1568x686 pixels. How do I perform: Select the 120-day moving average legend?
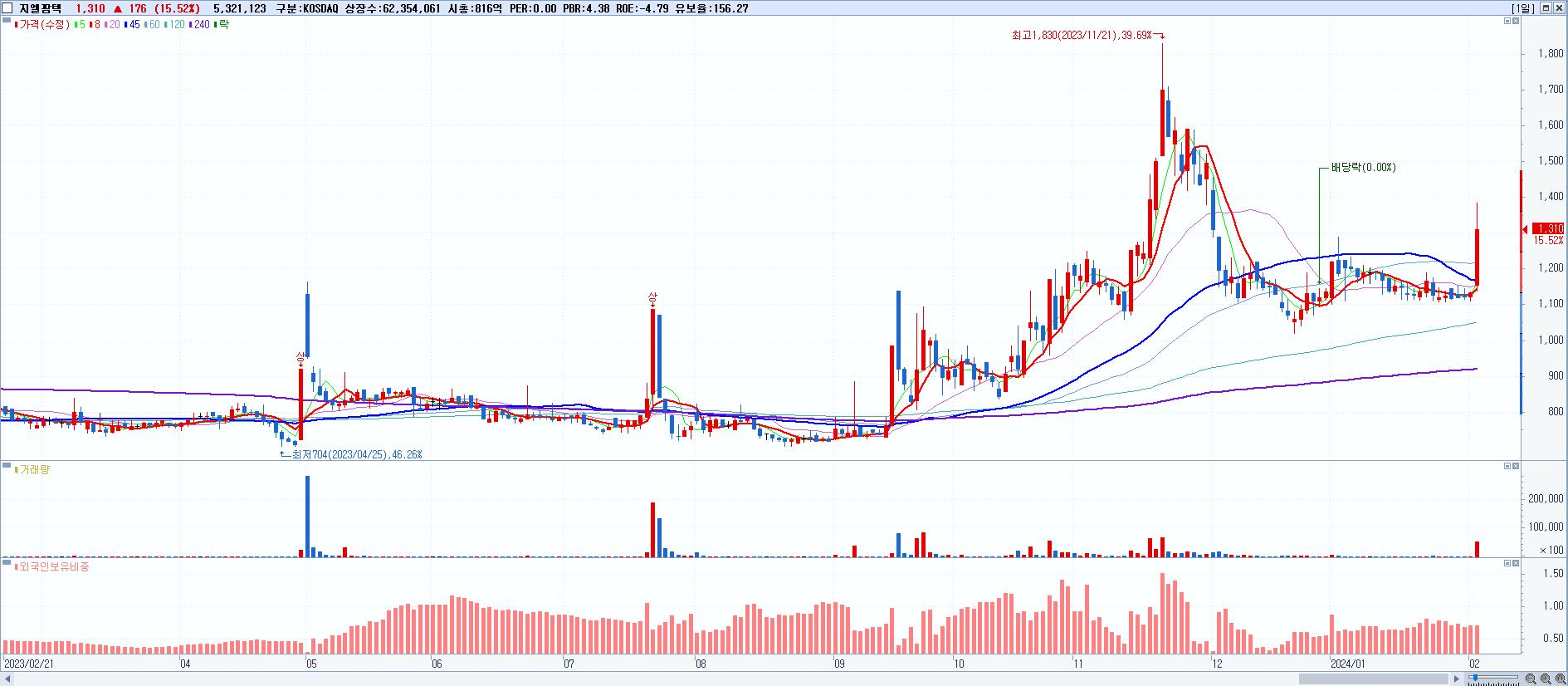click(174, 25)
